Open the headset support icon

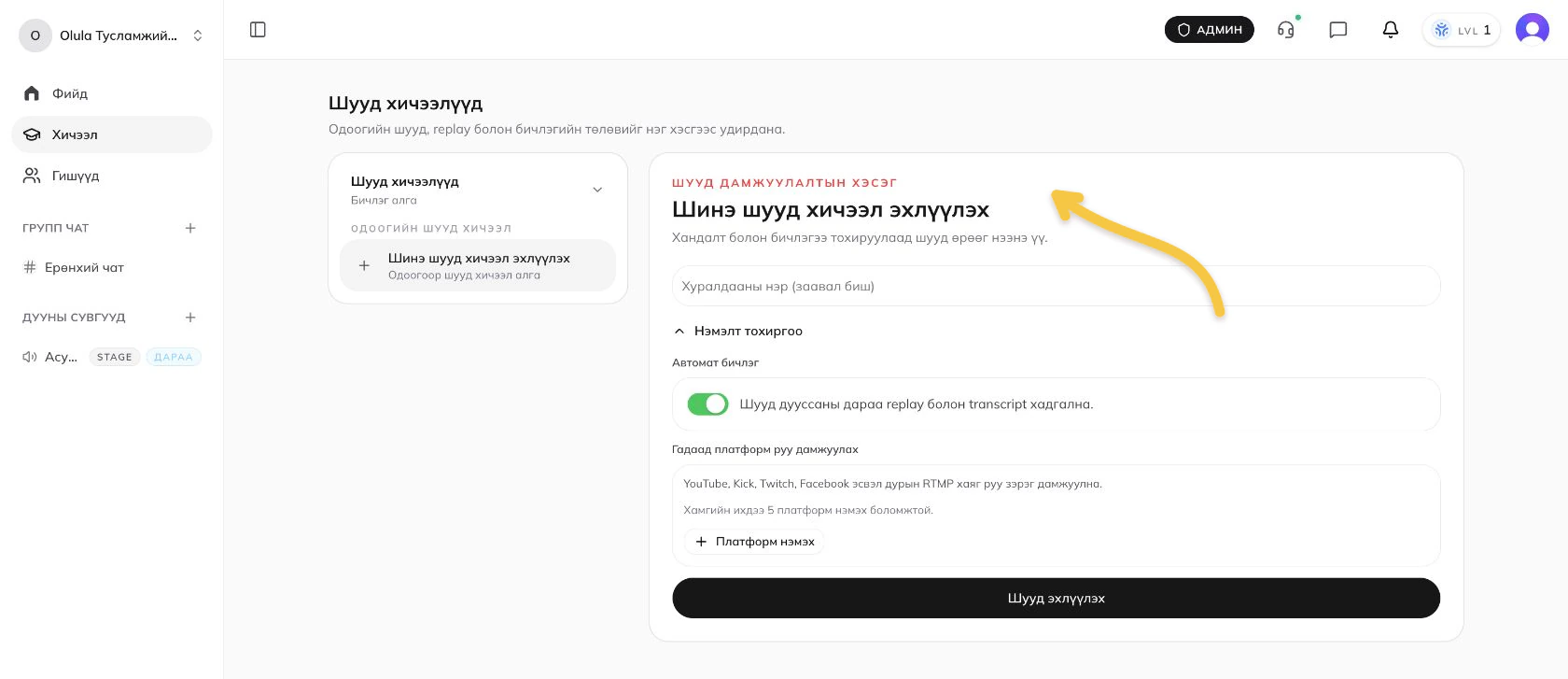(1286, 30)
